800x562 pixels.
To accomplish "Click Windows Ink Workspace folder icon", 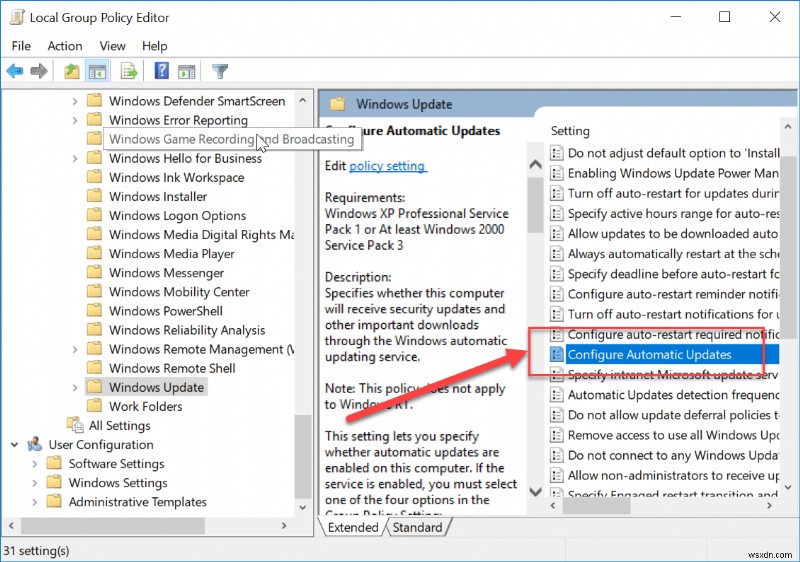I will (x=94, y=176).
